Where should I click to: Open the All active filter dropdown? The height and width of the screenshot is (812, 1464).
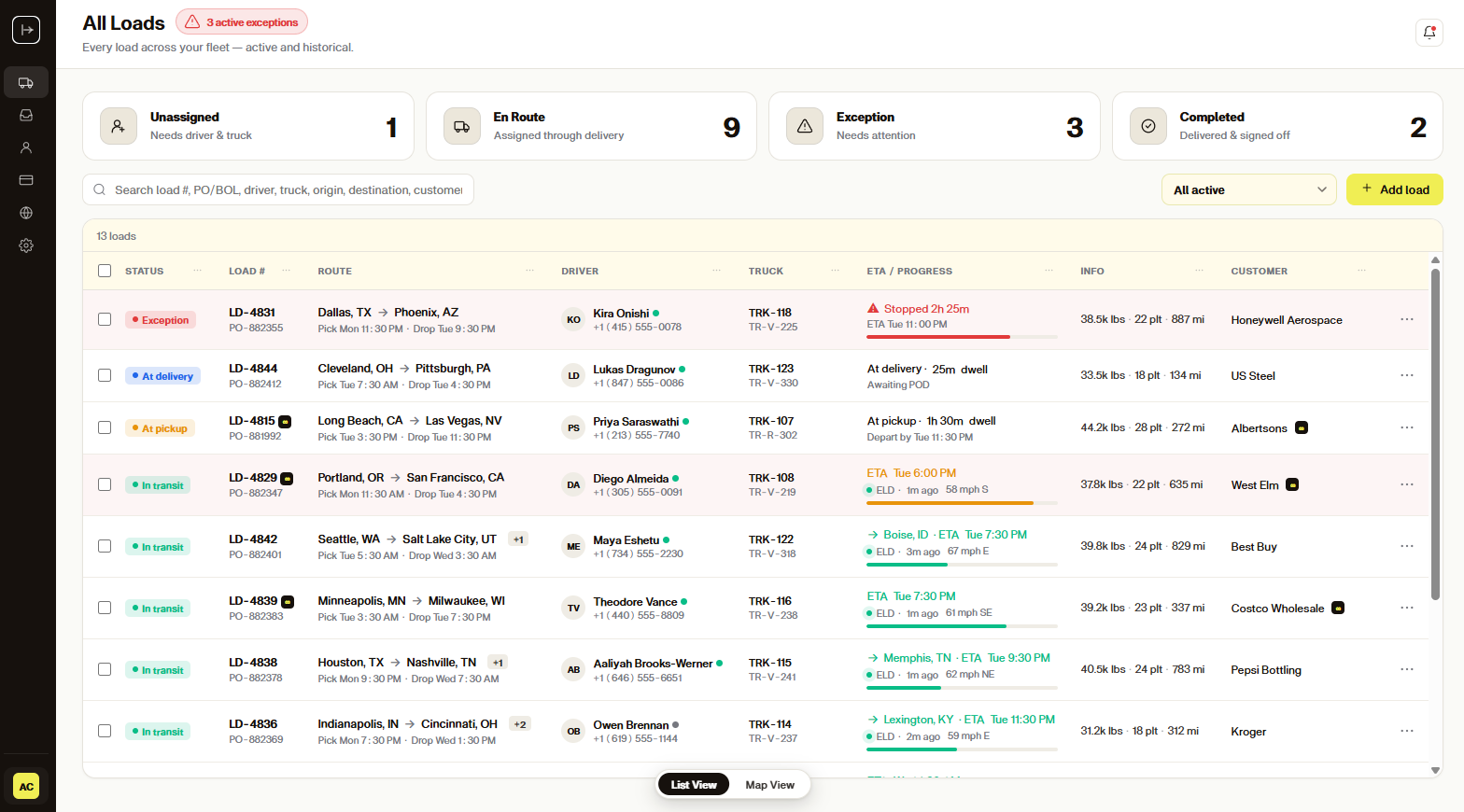[1248, 189]
